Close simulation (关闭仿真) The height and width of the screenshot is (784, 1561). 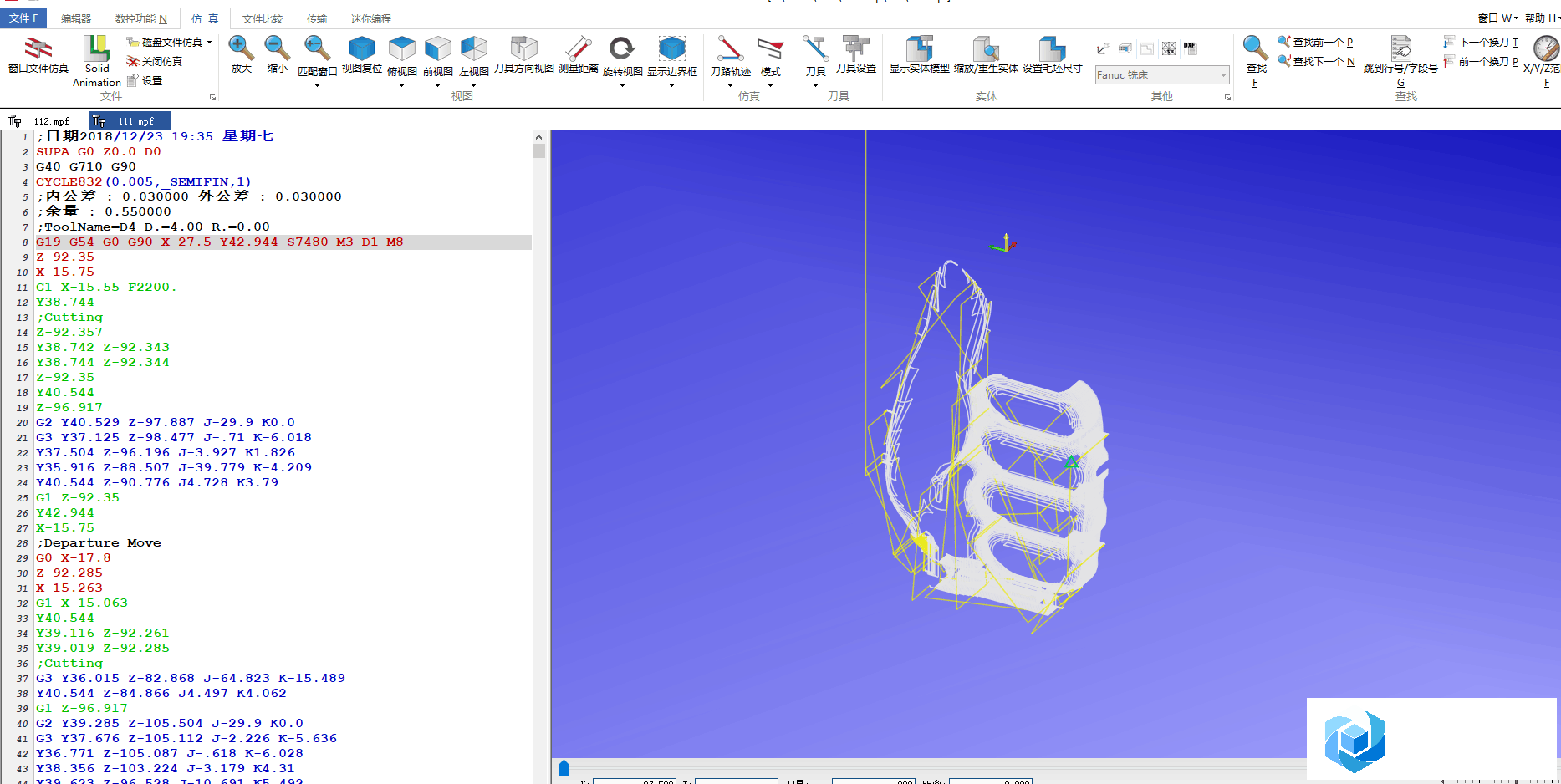tap(155, 61)
